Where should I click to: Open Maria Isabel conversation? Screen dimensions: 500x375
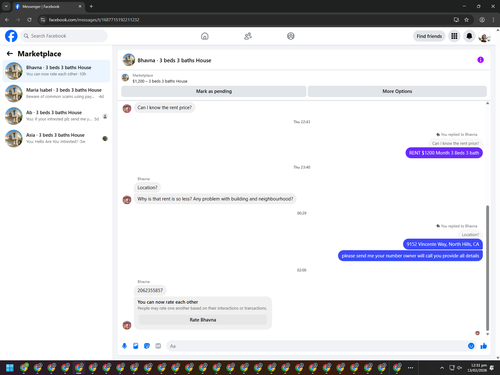(x=56, y=93)
